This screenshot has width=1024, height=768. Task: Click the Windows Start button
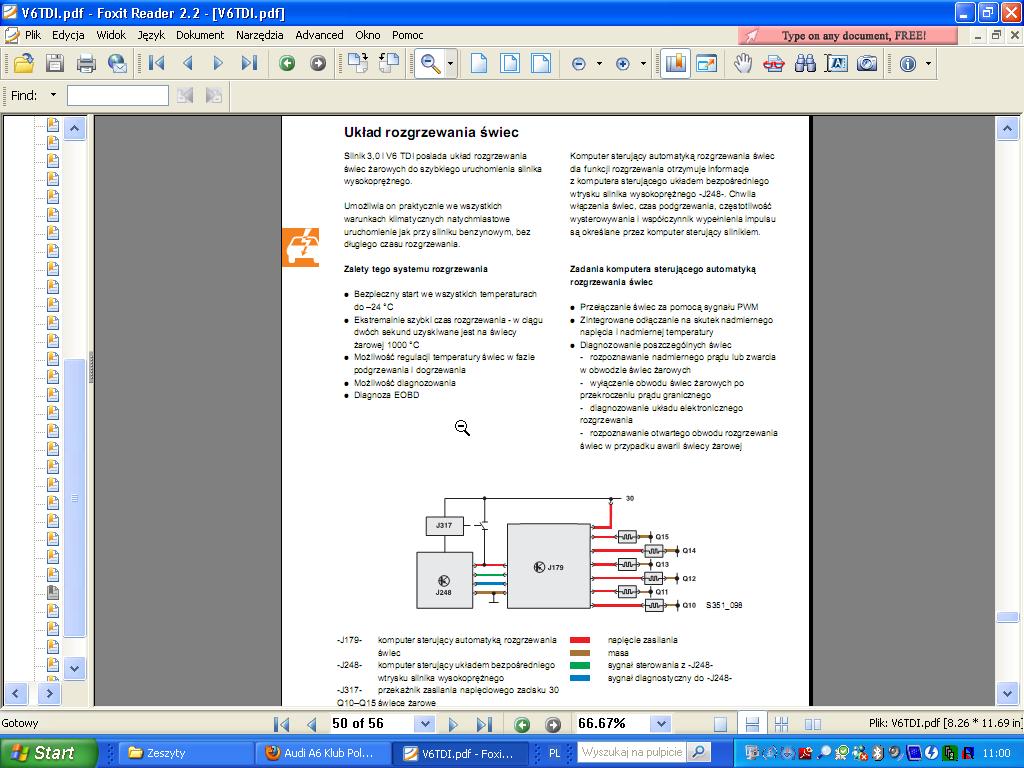pyautogui.click(x=48, y=753)
